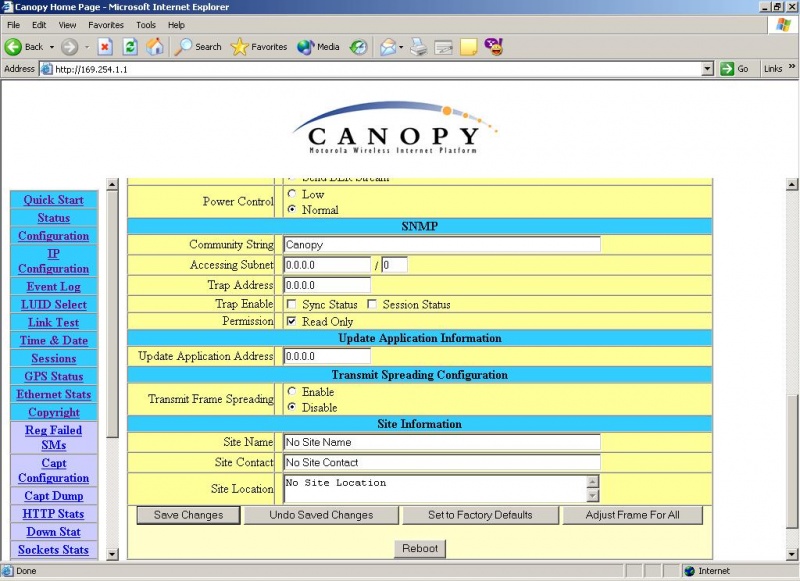Expand the Address bar dropdown list
Viewport: 800px width, 581px height.
[x=706, y=68]
